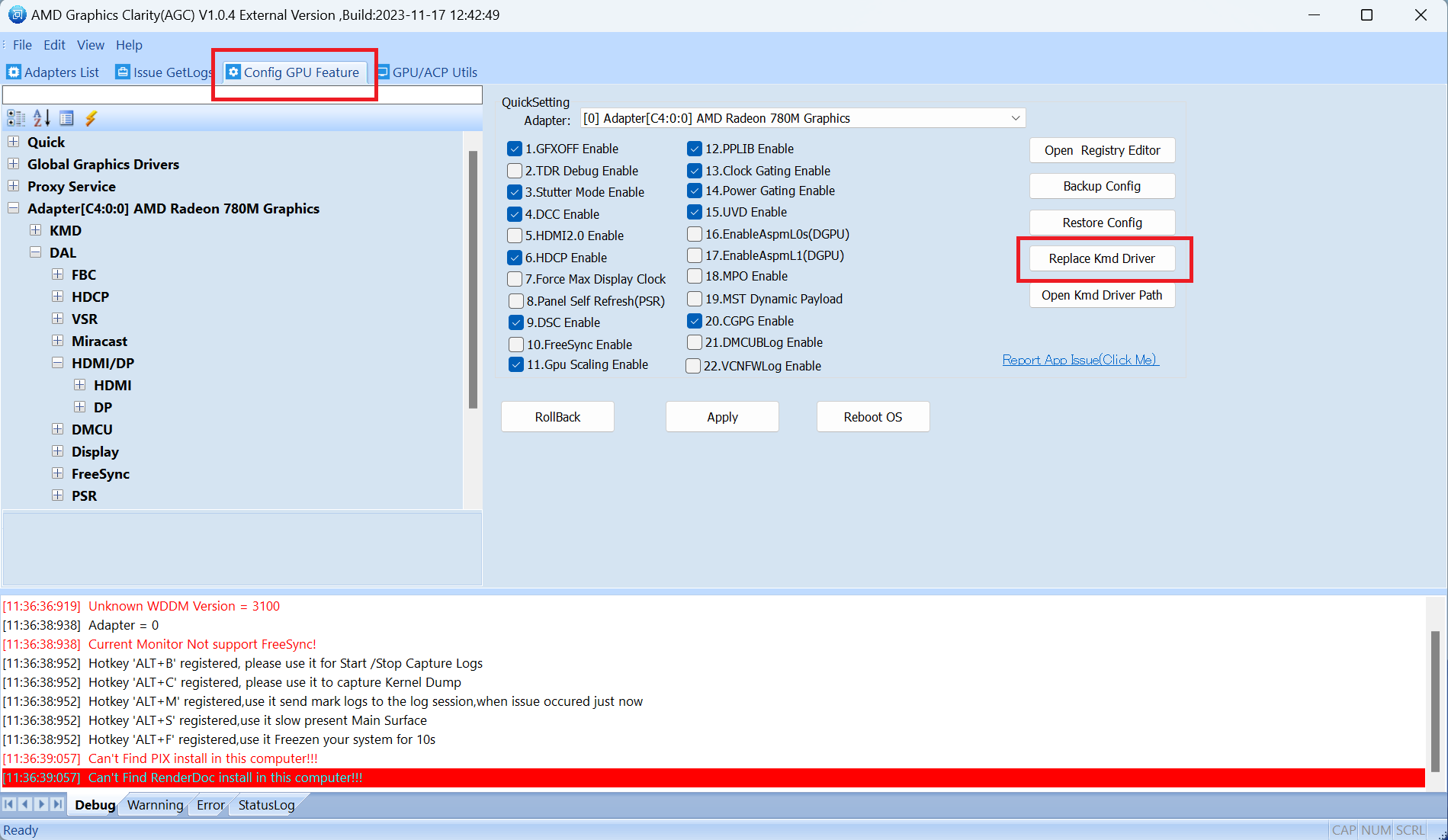Open the Adapter dropdown in QuickSetting
The height and width of the screenshot is (840, 1448).
(1015, 118)
